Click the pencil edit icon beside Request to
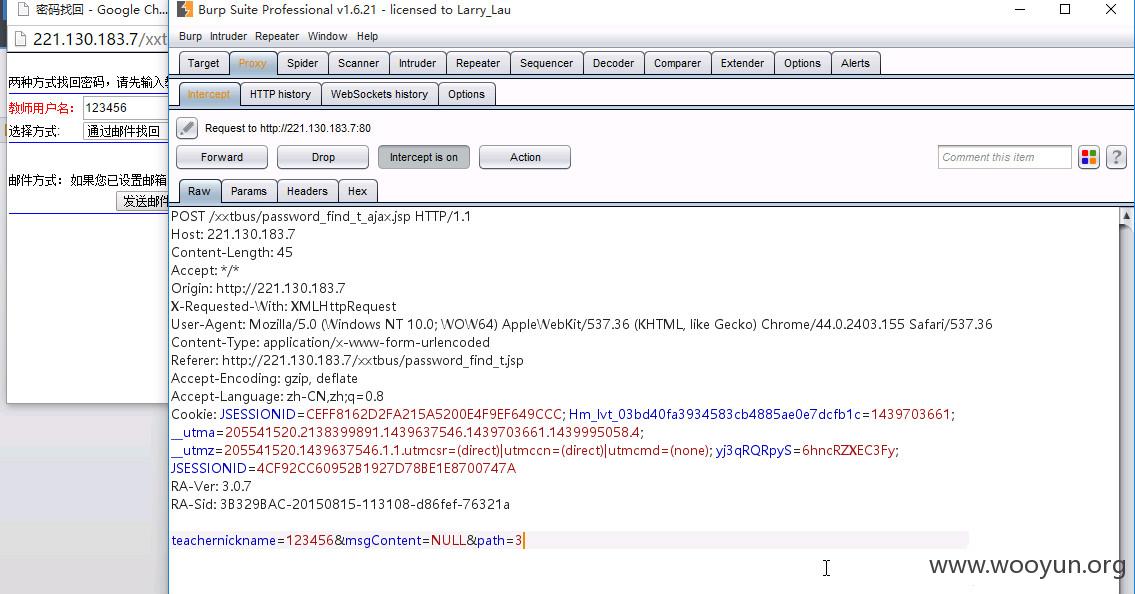This screenshot has width=1135, height=594. pos(187,128)
